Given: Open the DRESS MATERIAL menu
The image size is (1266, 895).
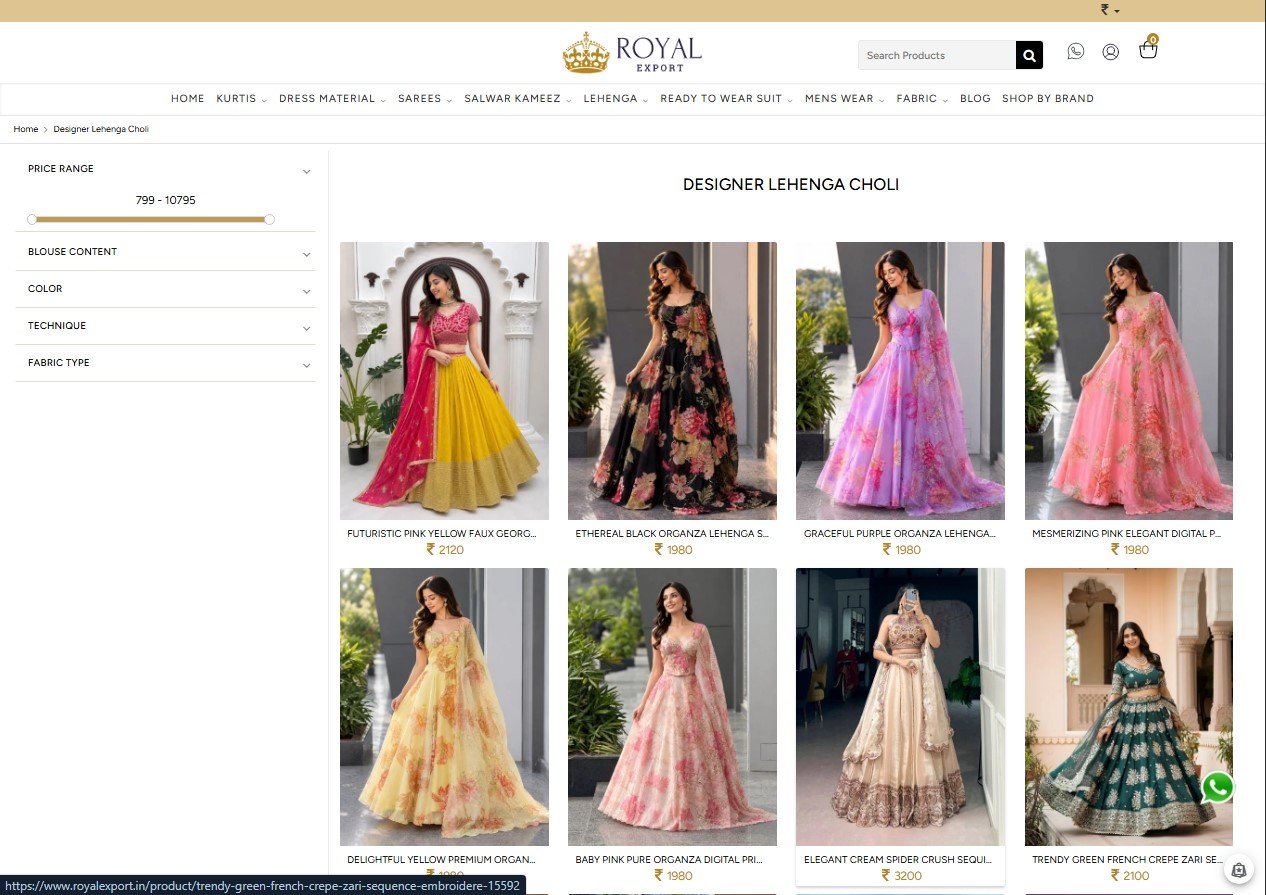Looking at the screenshot, I should (x=332, y=99).
